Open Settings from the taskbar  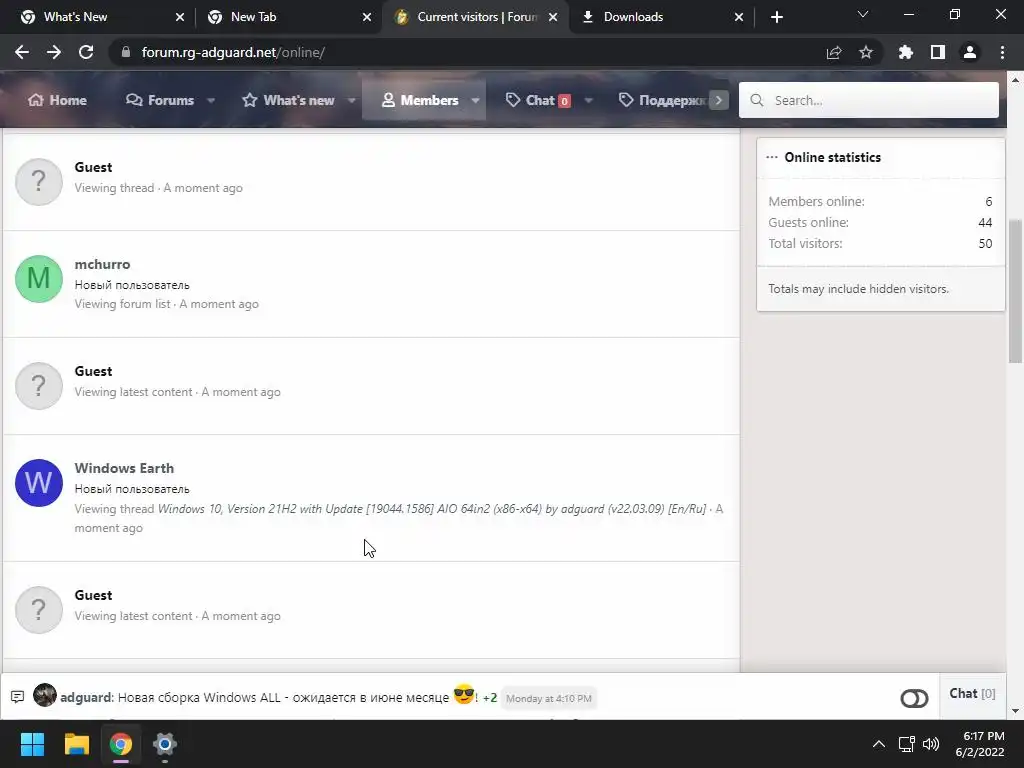click(165, 744)
